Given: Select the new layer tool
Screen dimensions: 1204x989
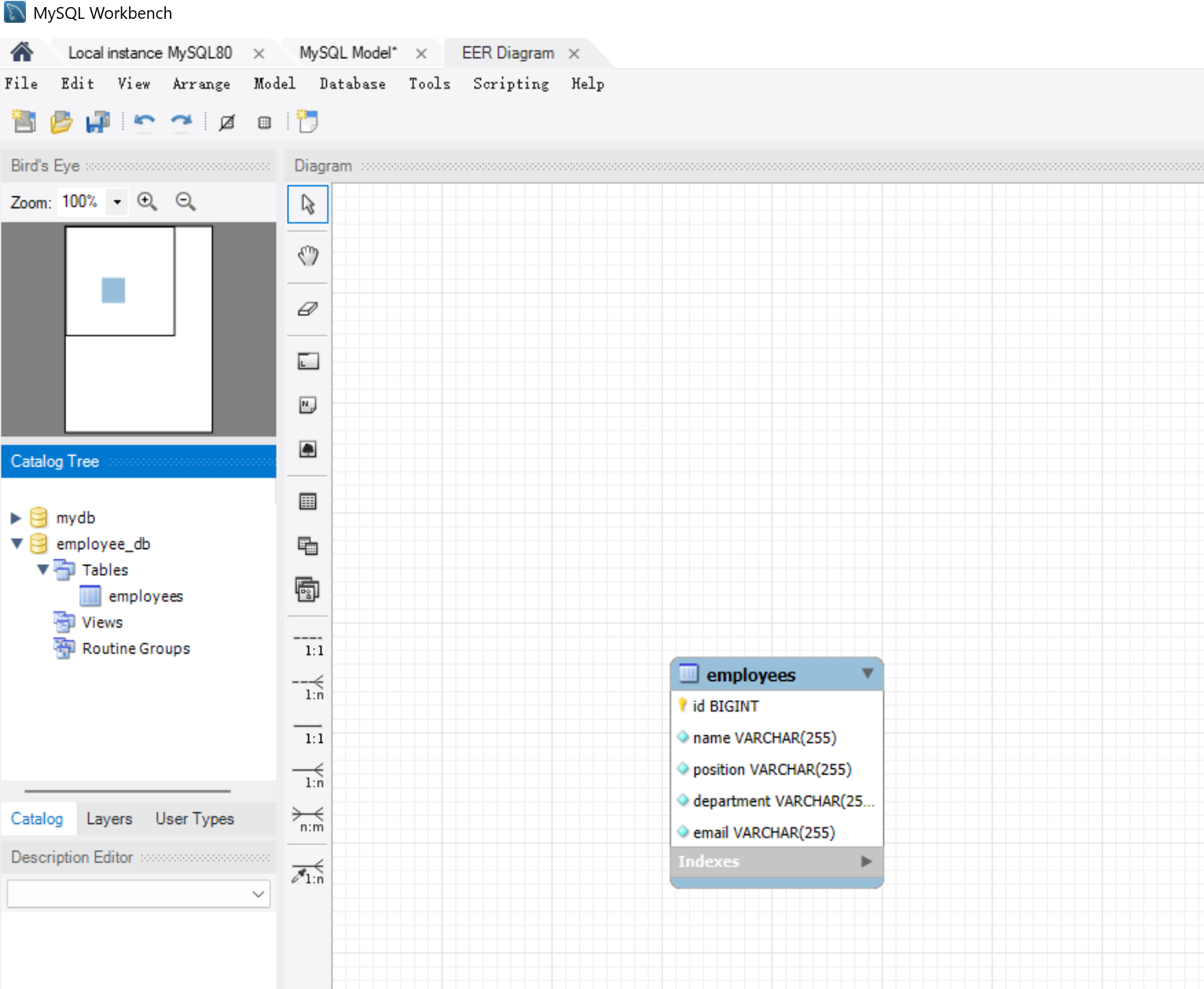Looking at the screenshot, I should pos(308,361).
